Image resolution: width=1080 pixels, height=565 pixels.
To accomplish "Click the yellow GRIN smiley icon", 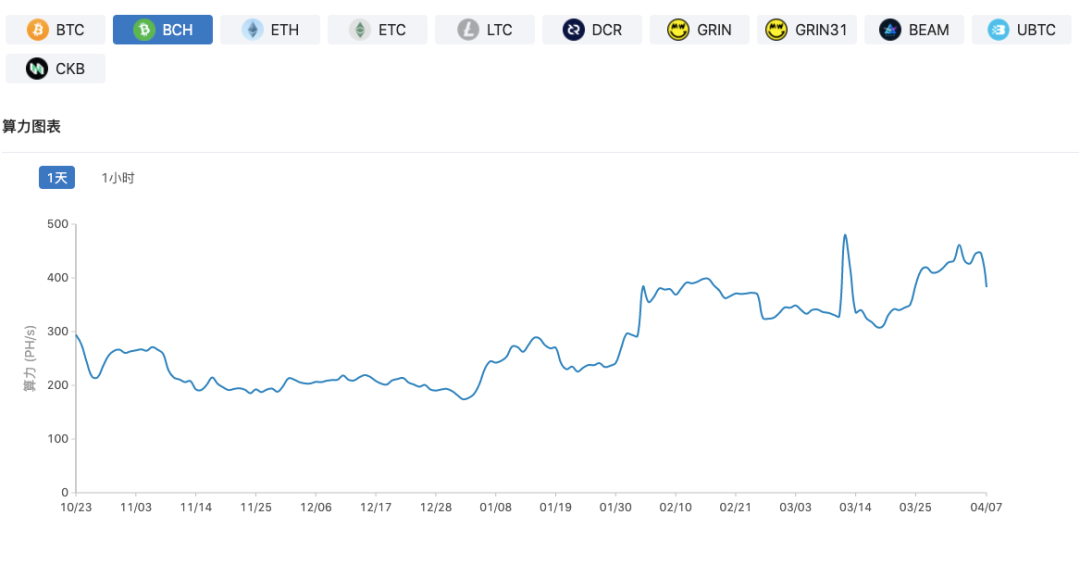I will pyautogui.click(x=679, y=30).
